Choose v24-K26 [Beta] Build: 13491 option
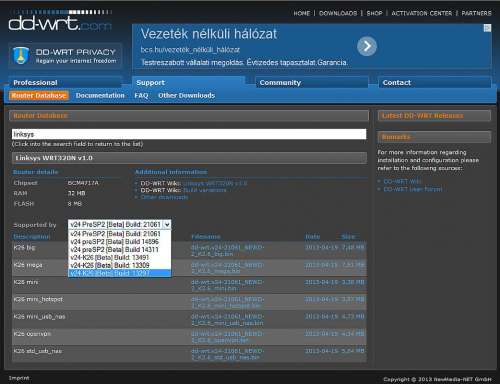500x384 pixels. coord(120,257)
